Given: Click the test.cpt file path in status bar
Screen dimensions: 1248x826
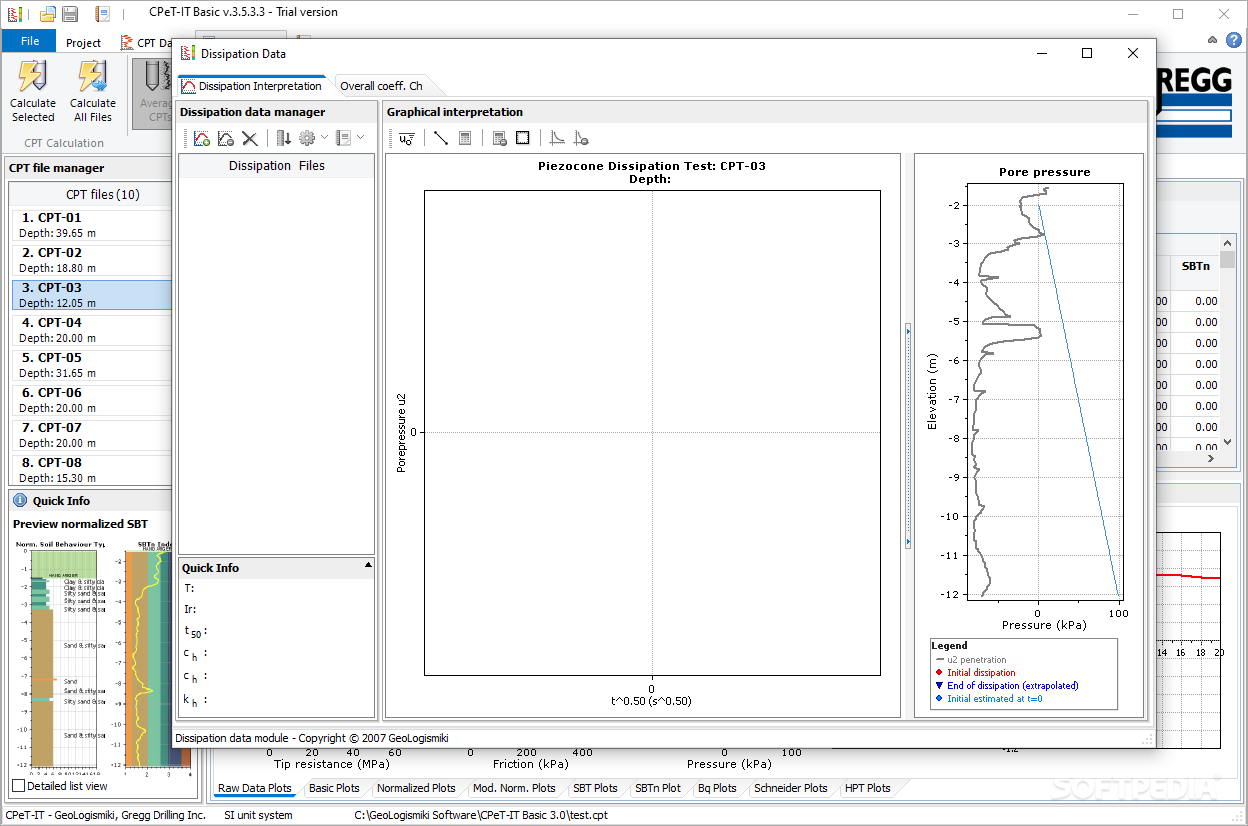Looking at the screenshot, I should (481, 815).
